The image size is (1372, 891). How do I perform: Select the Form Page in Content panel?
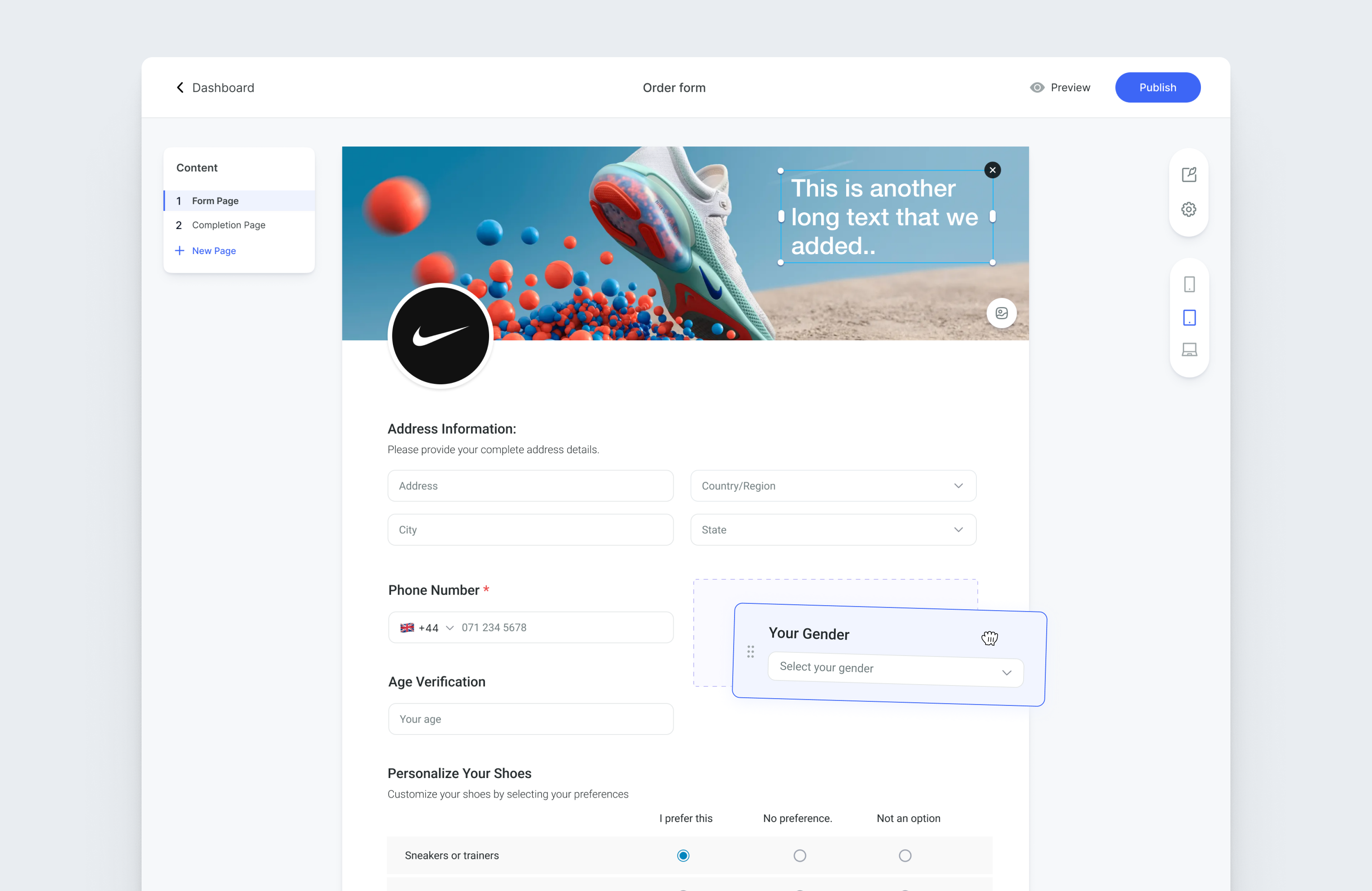point(216,201)
